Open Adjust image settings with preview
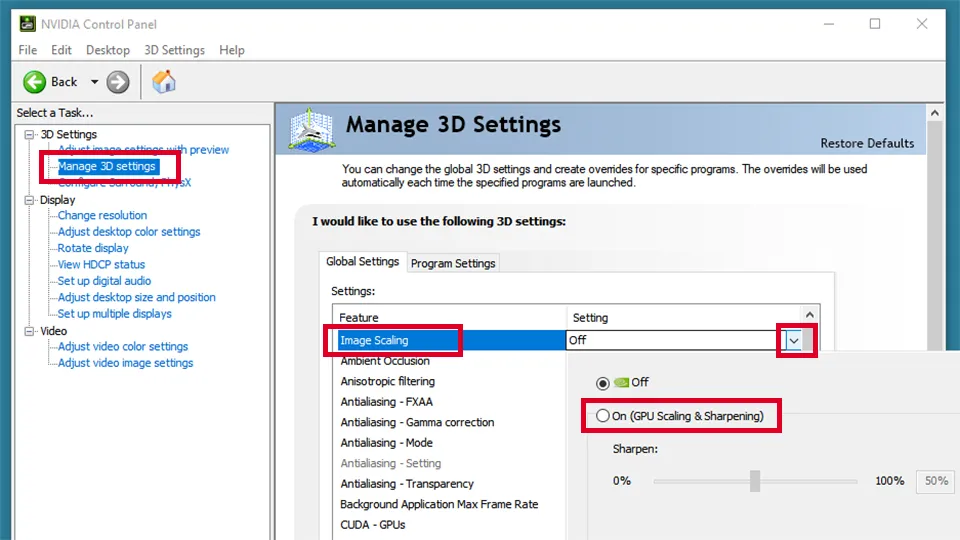This screenshot has width=960, height=540. 143,150
